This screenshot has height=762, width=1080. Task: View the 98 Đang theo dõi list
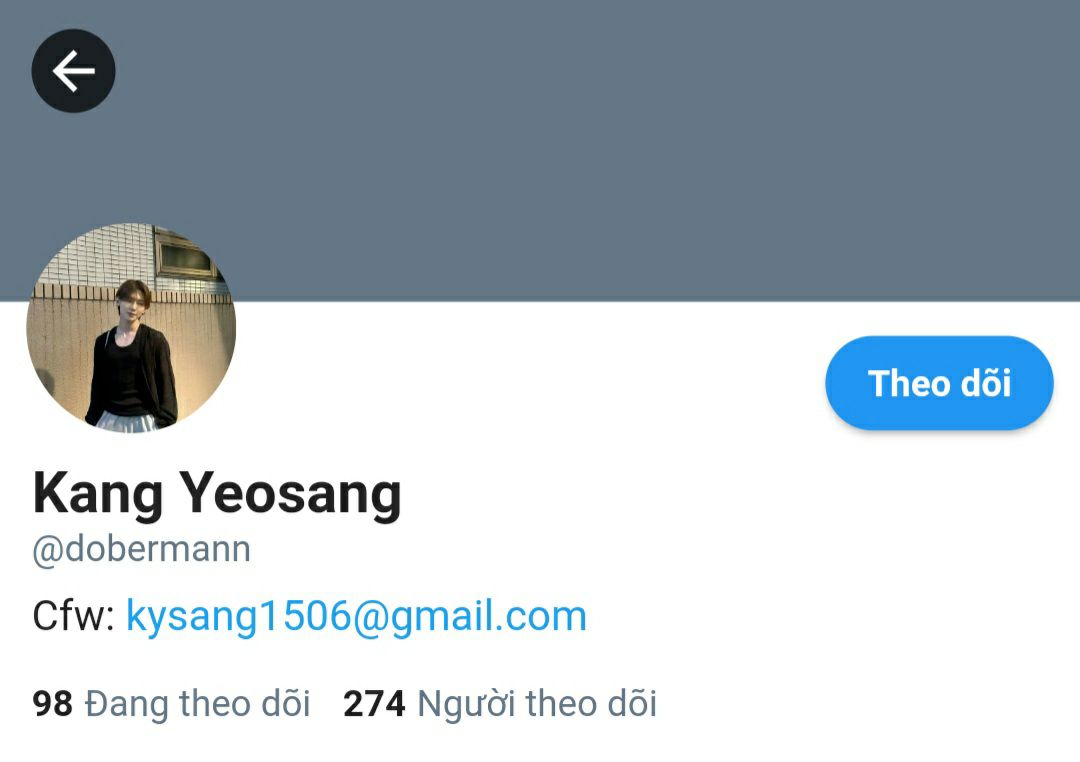click(x=171, y=704)
